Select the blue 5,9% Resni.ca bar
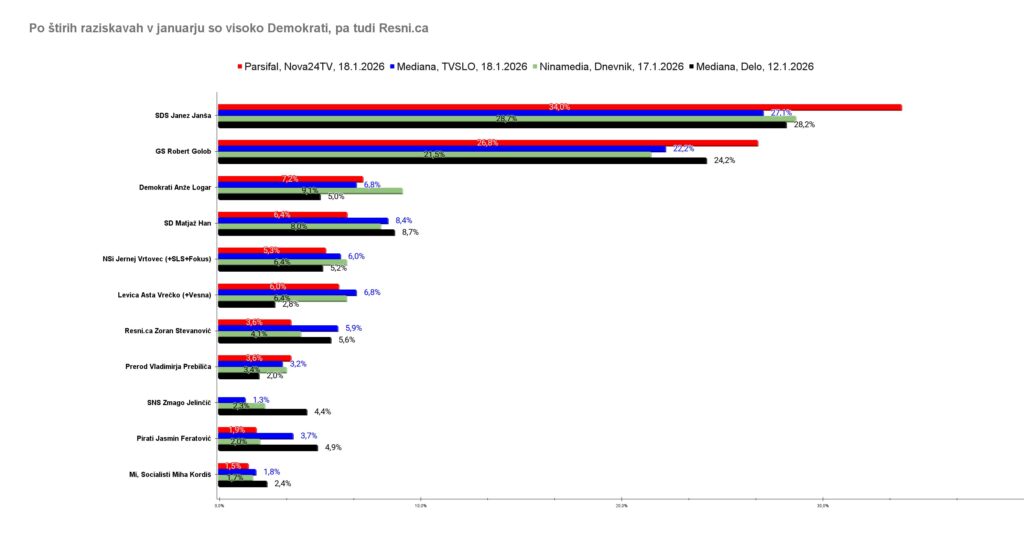Viewport: 1024px width, 555px height. tap(278, 328)
